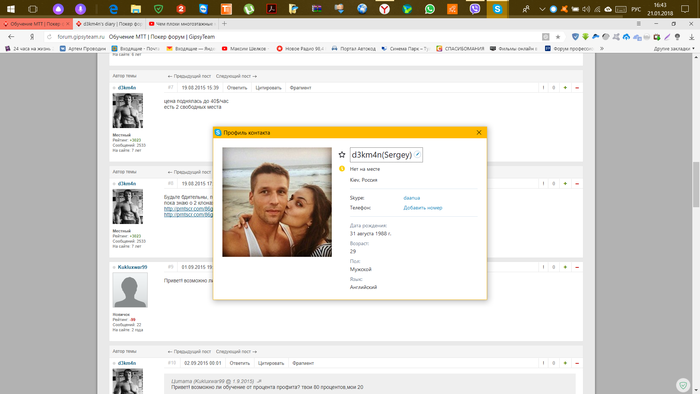Open the Alice assistant from the taskbar

pos(58,9)
